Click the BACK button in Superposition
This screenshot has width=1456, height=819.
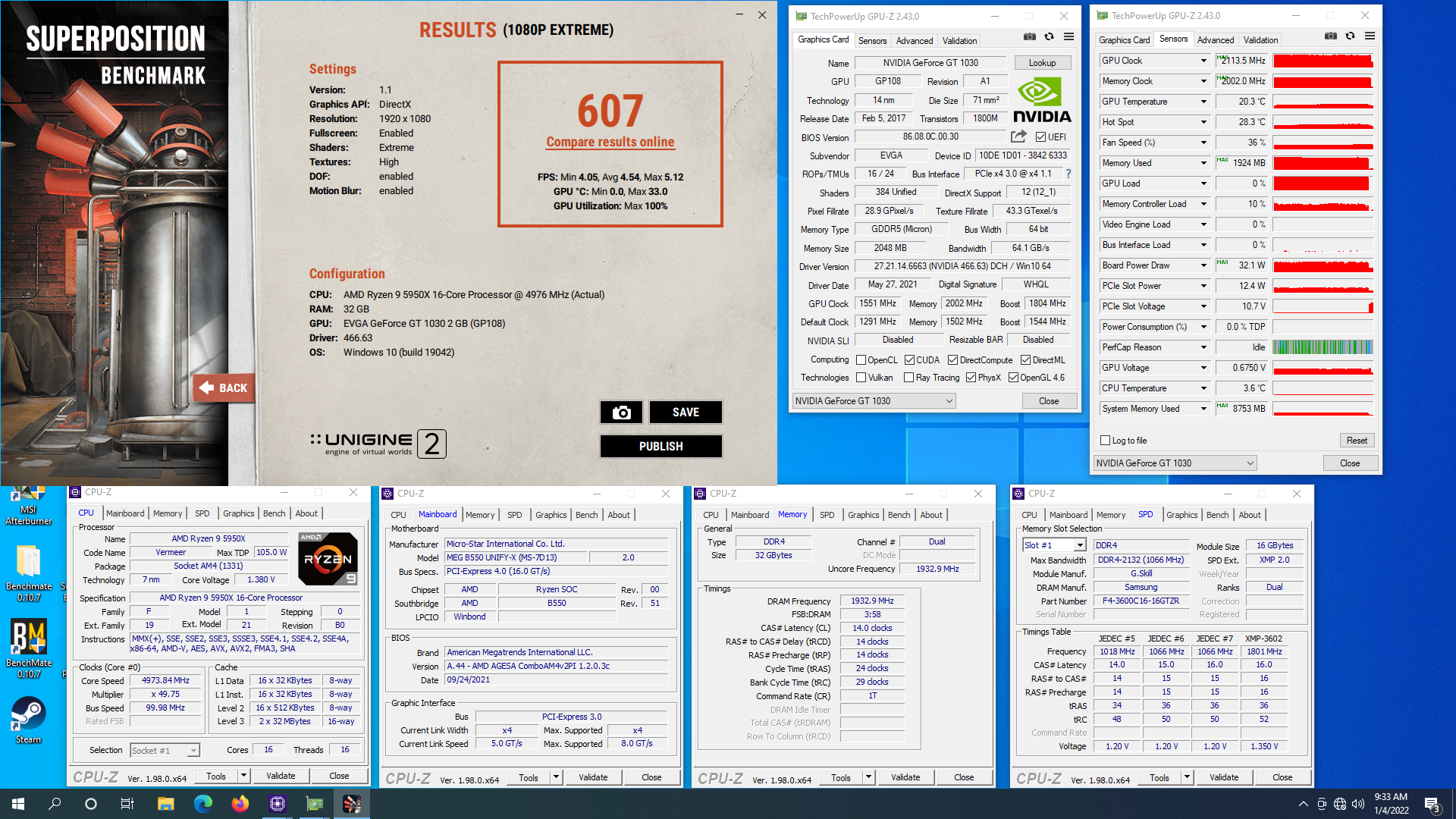(x=223, y=388)
